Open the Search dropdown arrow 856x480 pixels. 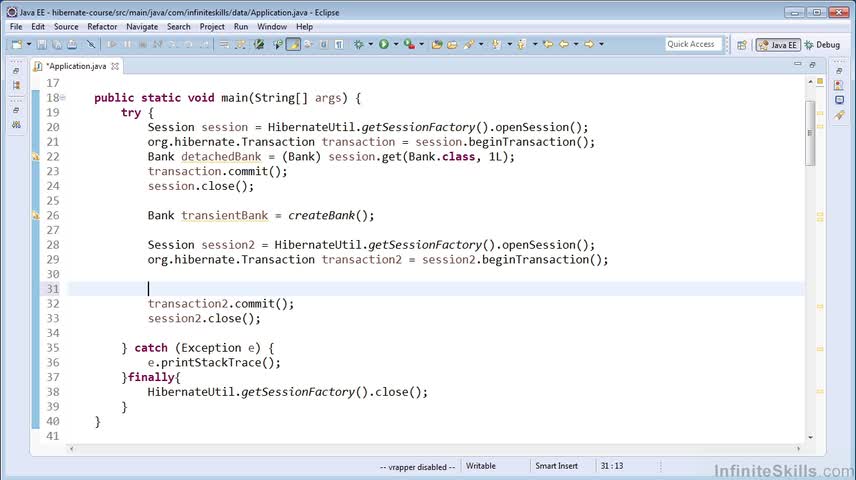tap(481, 44)
